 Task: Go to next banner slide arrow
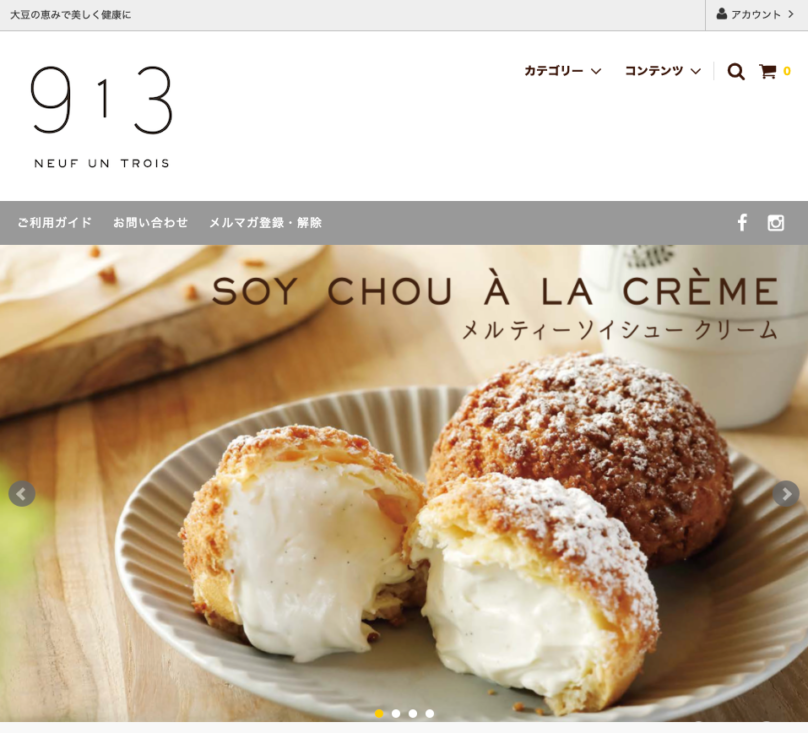click(x=786, y=494)
